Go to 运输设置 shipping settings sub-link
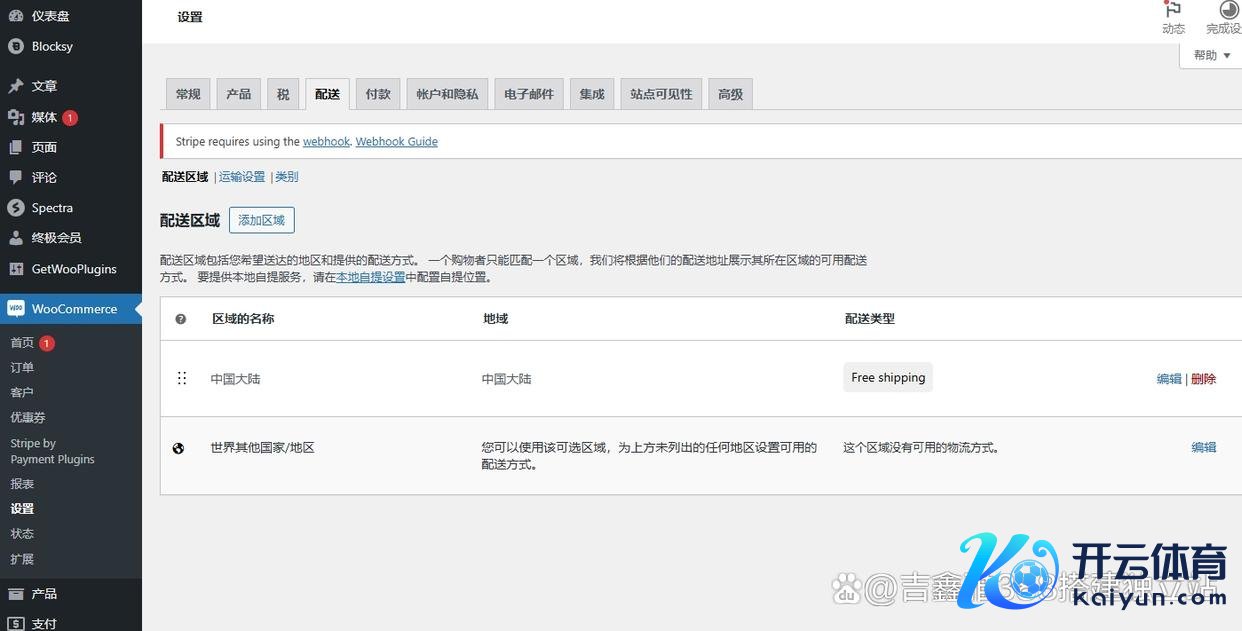The image size is (1242, 631). click(x=242, y=177)
